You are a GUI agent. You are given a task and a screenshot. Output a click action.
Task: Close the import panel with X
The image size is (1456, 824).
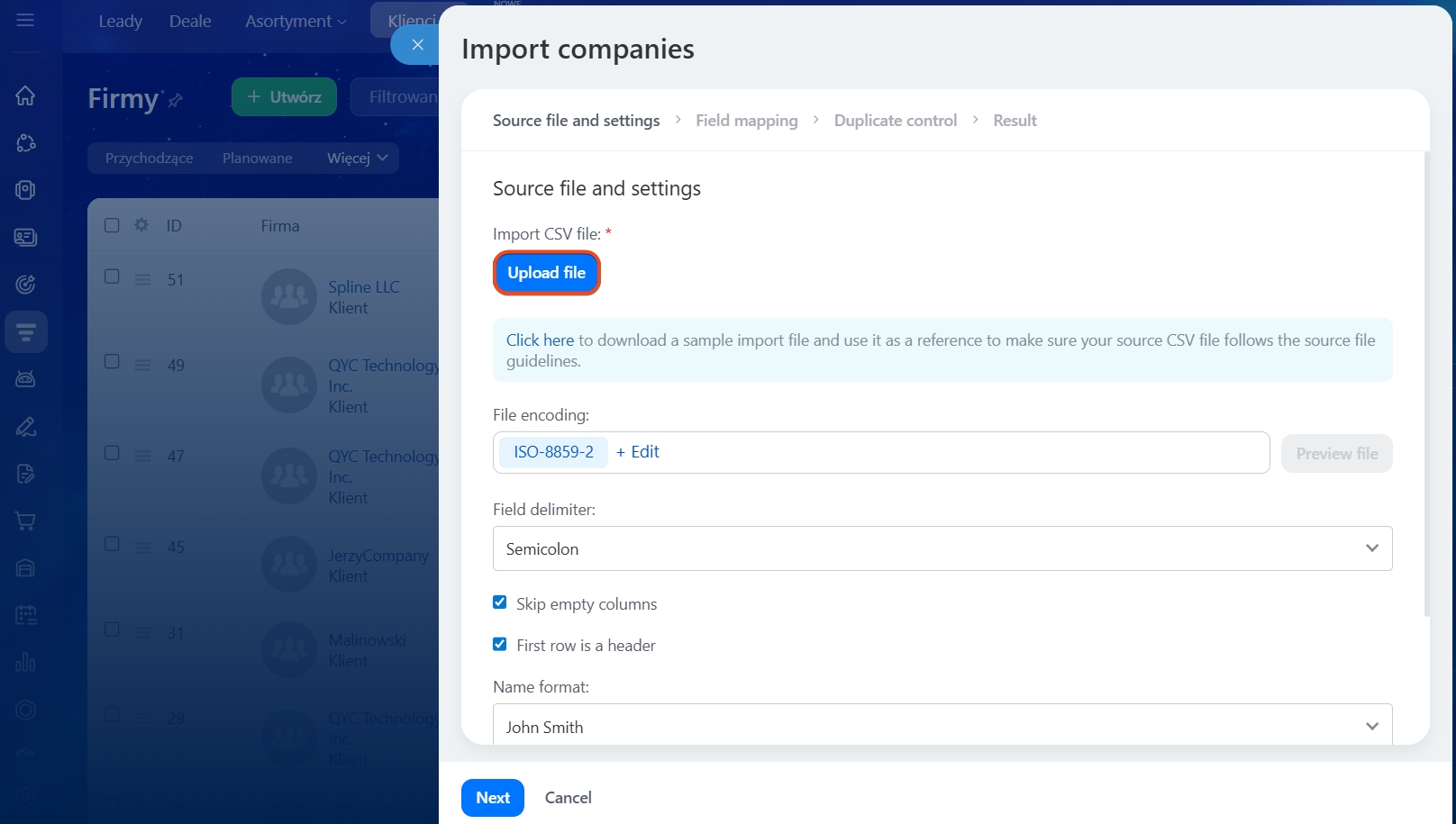click(x=417, y=44)
